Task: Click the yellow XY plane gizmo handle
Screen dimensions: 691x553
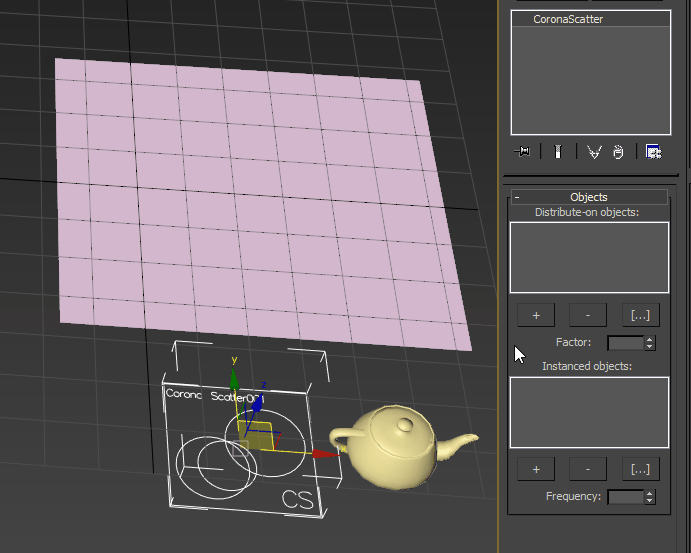Action: 256,436
